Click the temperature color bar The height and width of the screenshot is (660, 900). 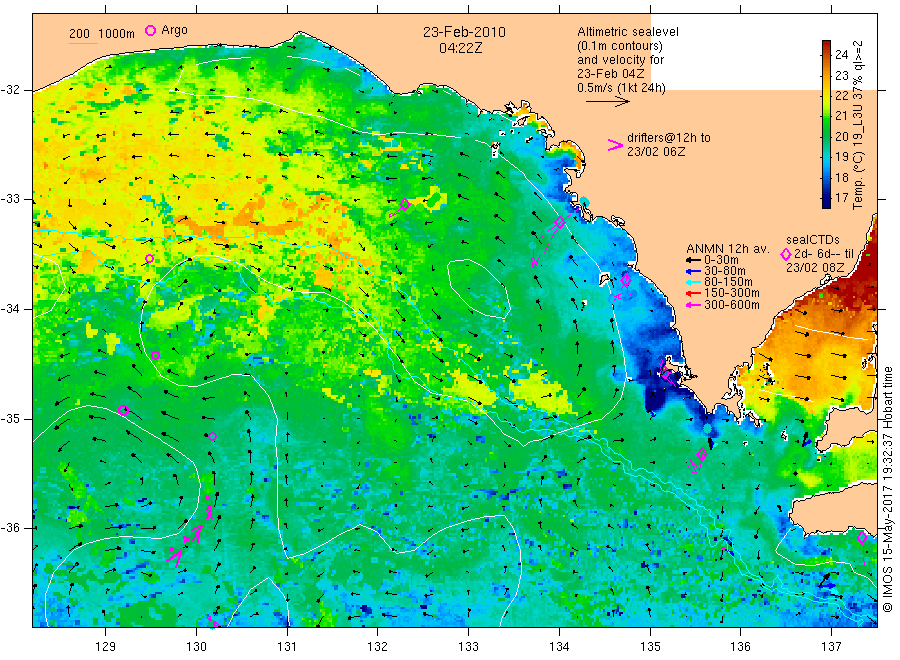(826, 124)
